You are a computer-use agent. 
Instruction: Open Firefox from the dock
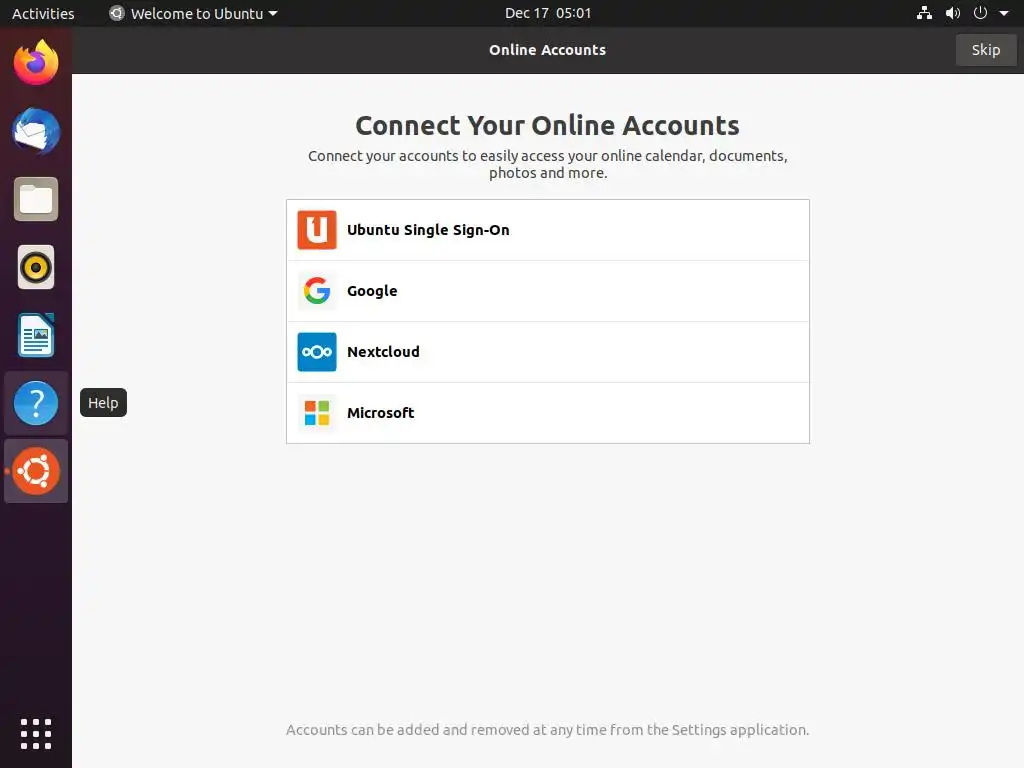(36, 63)
